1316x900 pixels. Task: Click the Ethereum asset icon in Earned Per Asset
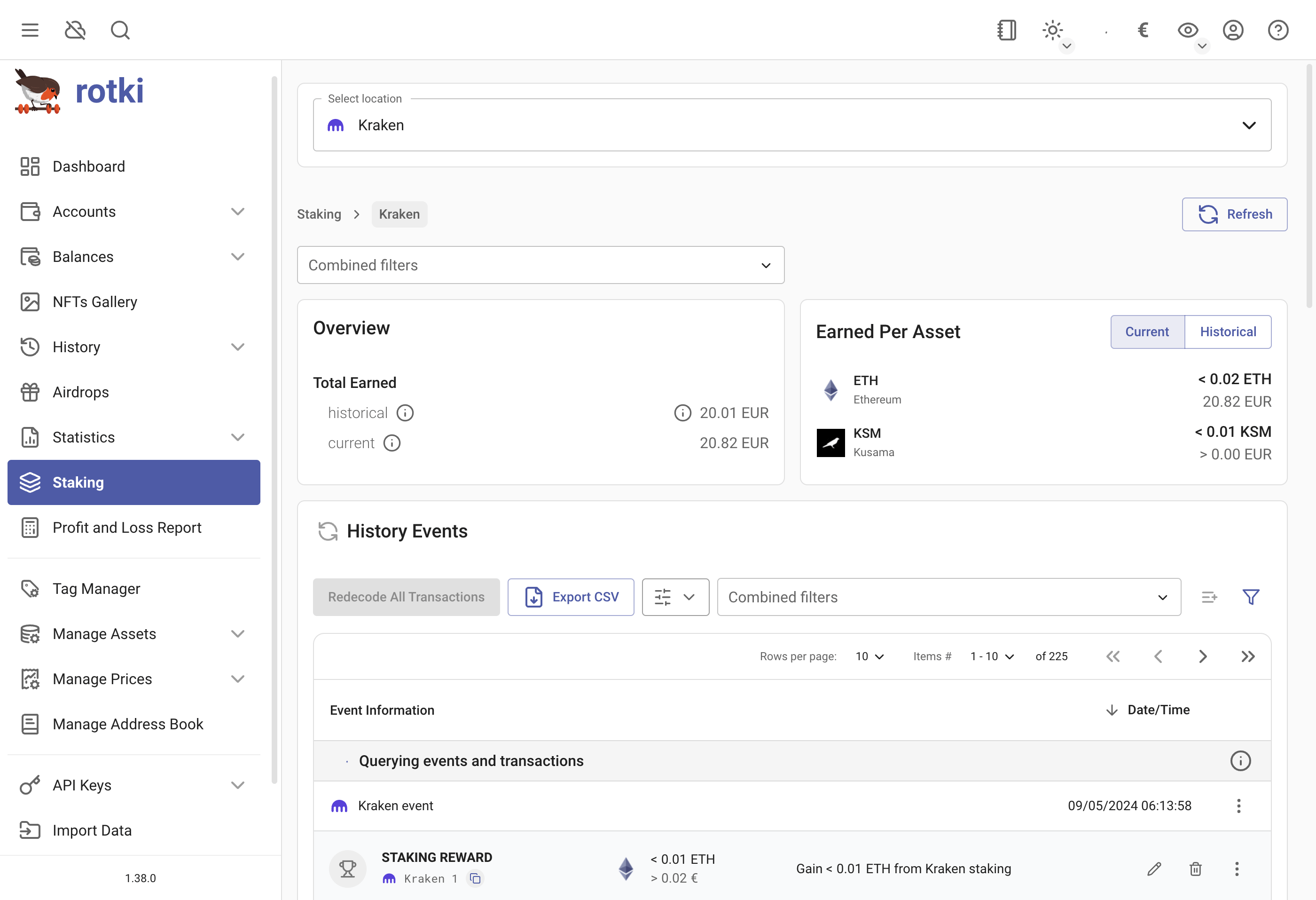coord(830,390)
